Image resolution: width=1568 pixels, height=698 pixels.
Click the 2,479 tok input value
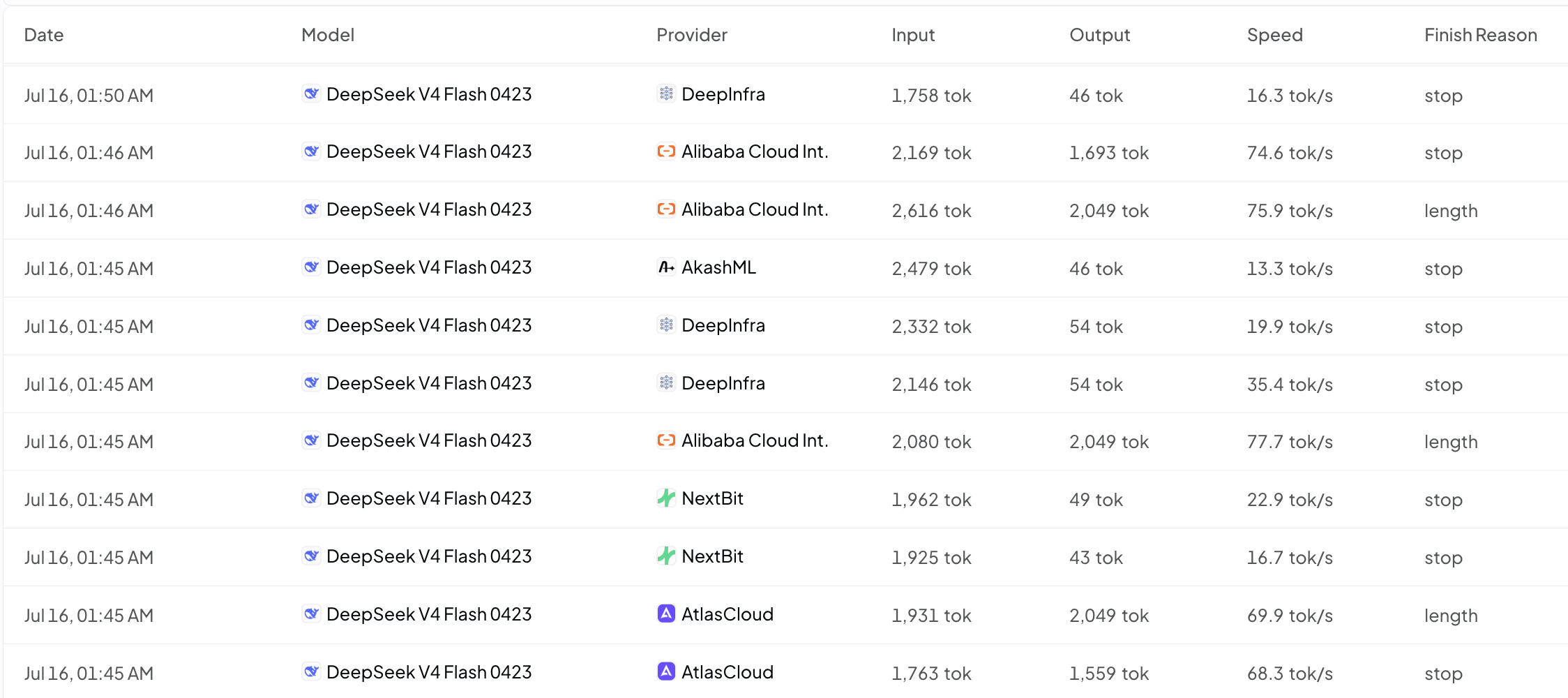tap(931, 269)
